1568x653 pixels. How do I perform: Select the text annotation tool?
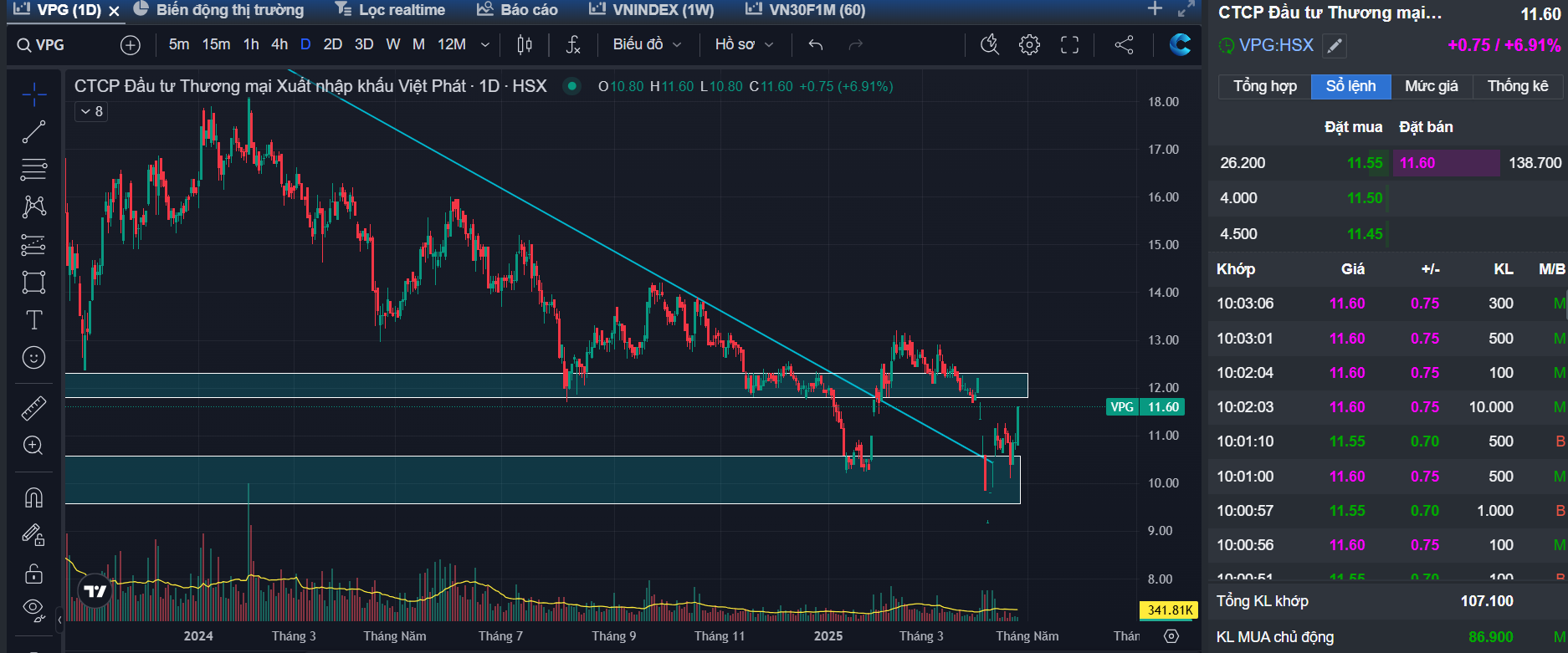[x=33, y=319]
